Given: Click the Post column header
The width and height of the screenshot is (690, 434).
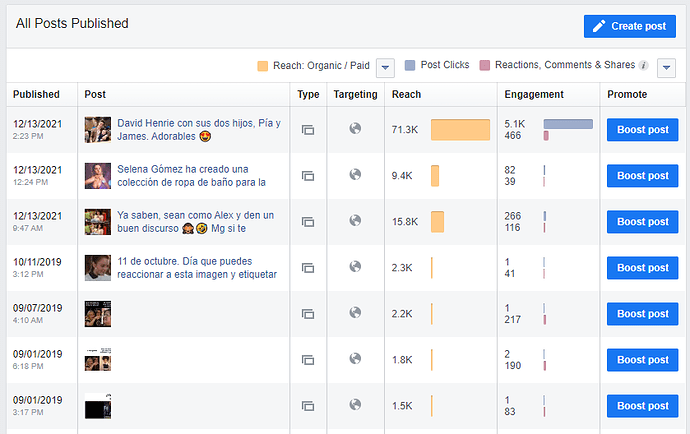Looking at the screenshot, I should click(95, 94).
